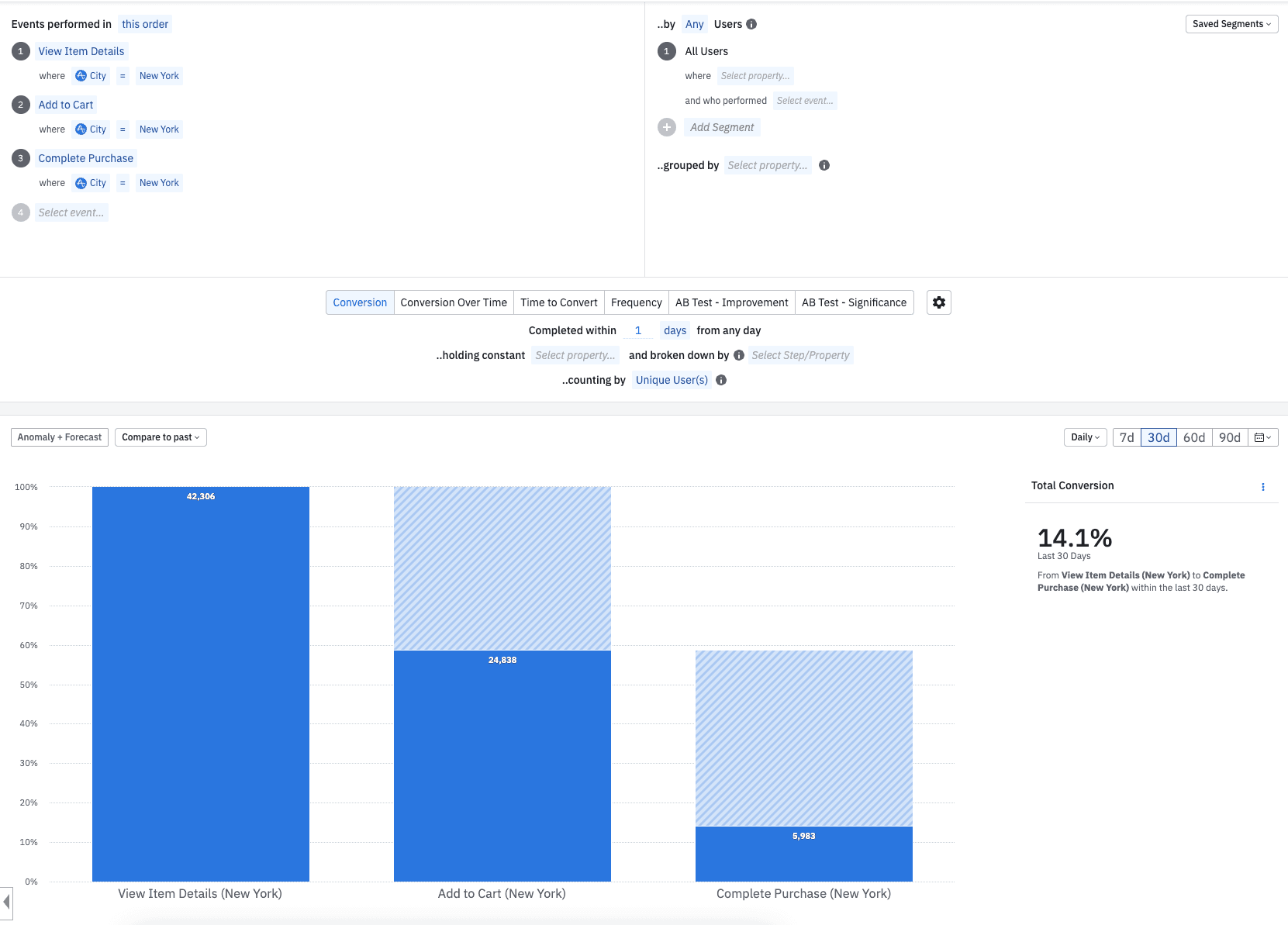Screen dimensions: 1288x925
Task: Open the Total Conversion three-dot menu
Action: (x=1262, y=487)
